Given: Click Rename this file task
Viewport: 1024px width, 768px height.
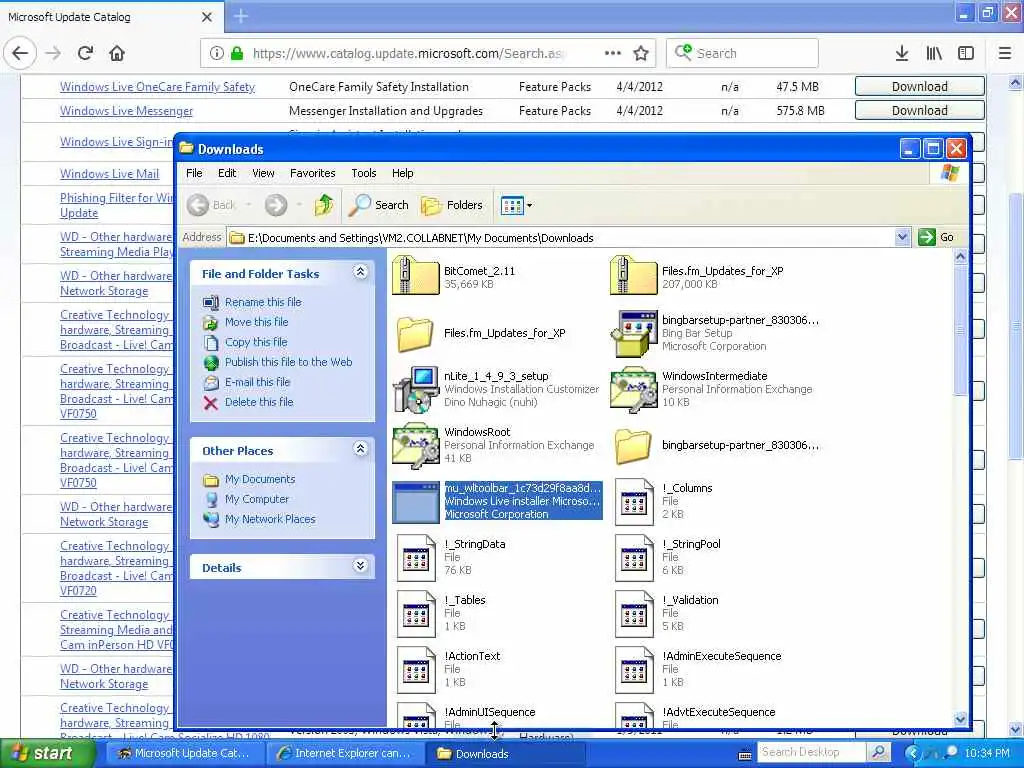Looking at the screenshot, I should pyautogui.click(x=263, y=302).
